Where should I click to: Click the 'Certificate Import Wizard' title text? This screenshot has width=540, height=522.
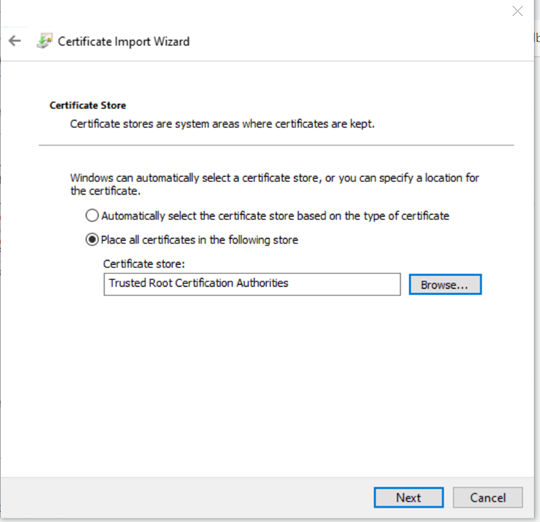coord(124,41)
